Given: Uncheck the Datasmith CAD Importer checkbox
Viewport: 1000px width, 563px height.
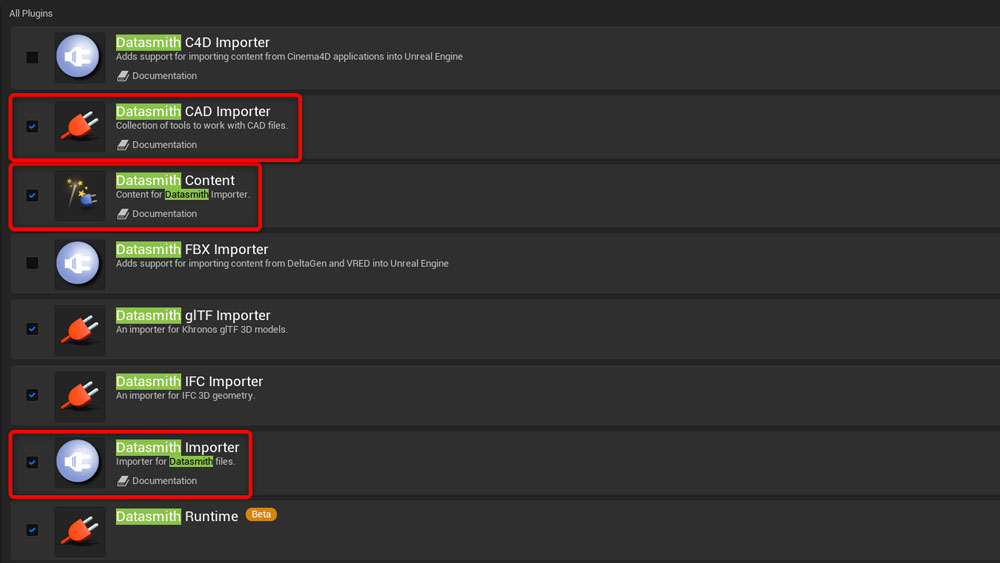Looking at the screenshot, I should 32,126.
